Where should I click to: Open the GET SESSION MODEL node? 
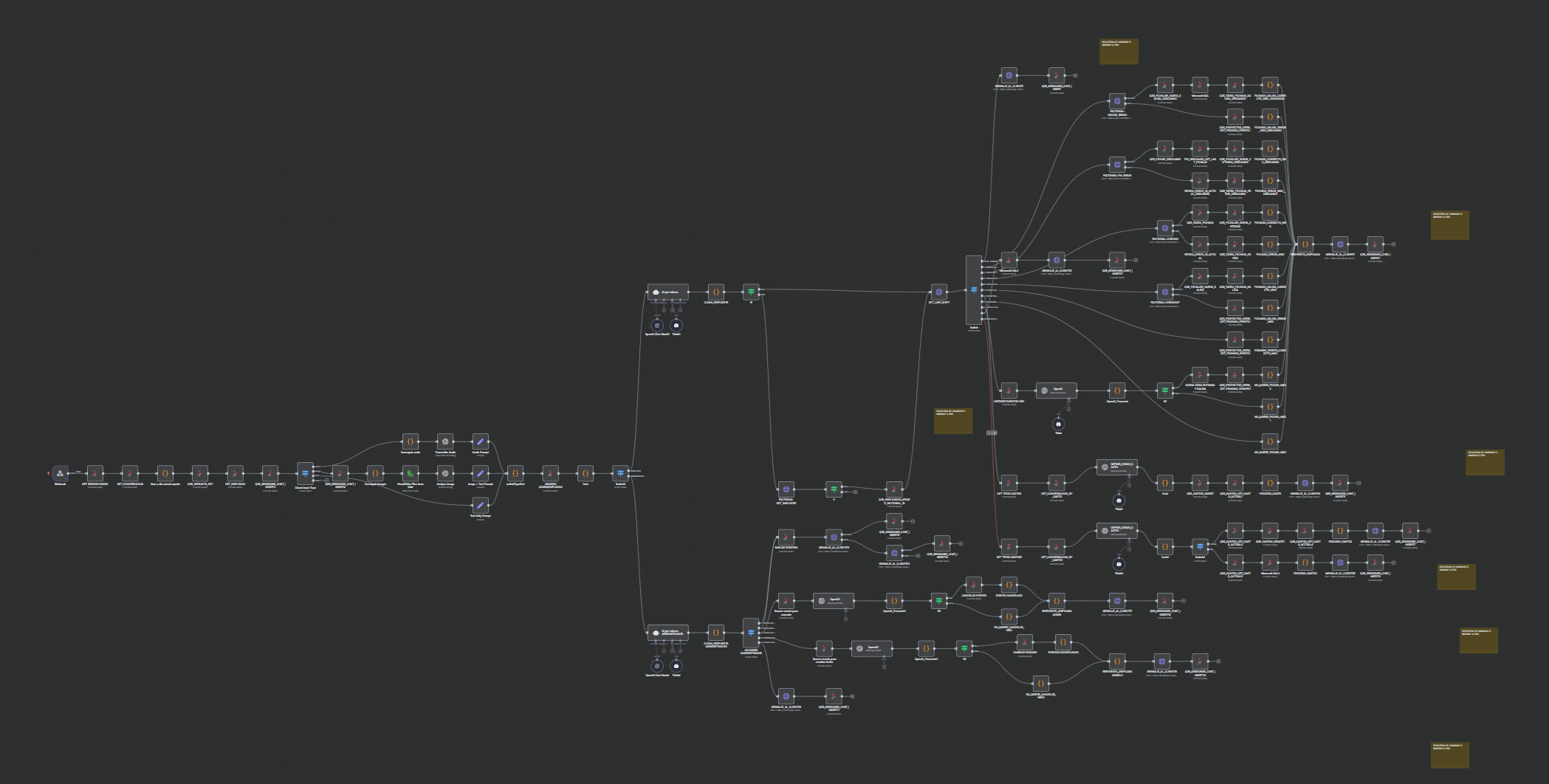coord(95,473)
